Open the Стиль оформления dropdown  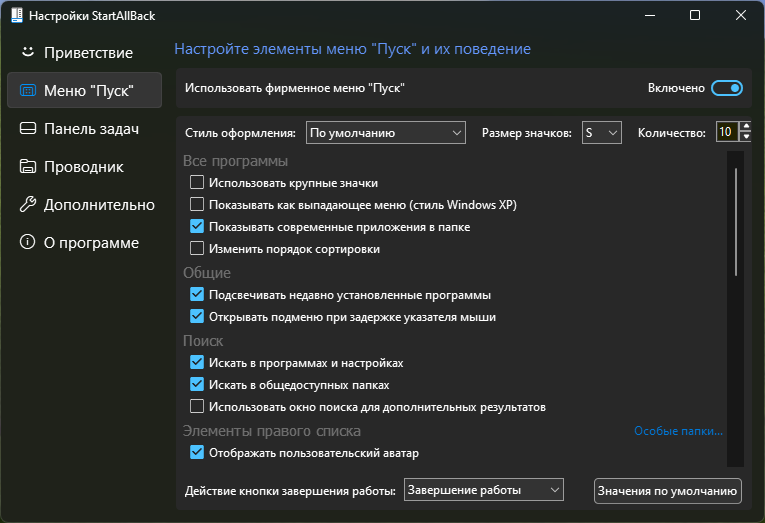[386, 132]
